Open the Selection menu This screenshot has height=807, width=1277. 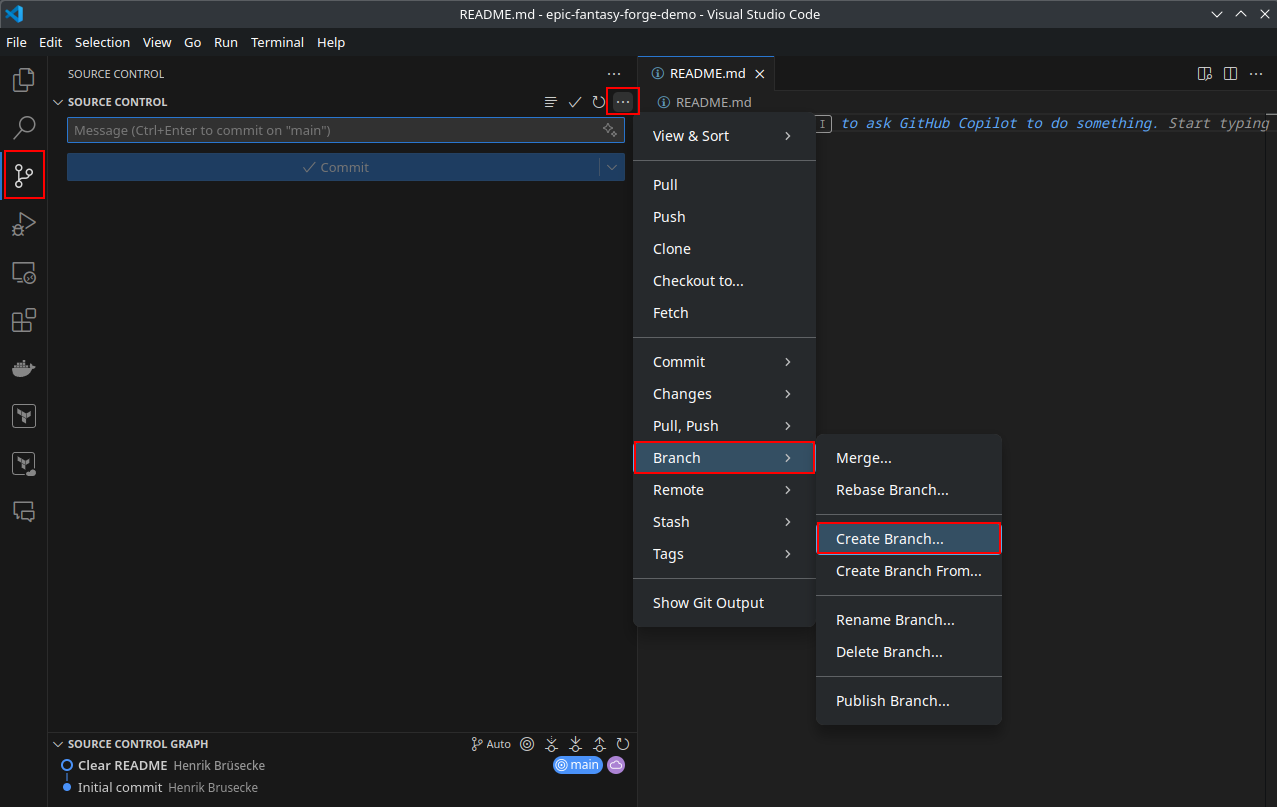(102, 42)
